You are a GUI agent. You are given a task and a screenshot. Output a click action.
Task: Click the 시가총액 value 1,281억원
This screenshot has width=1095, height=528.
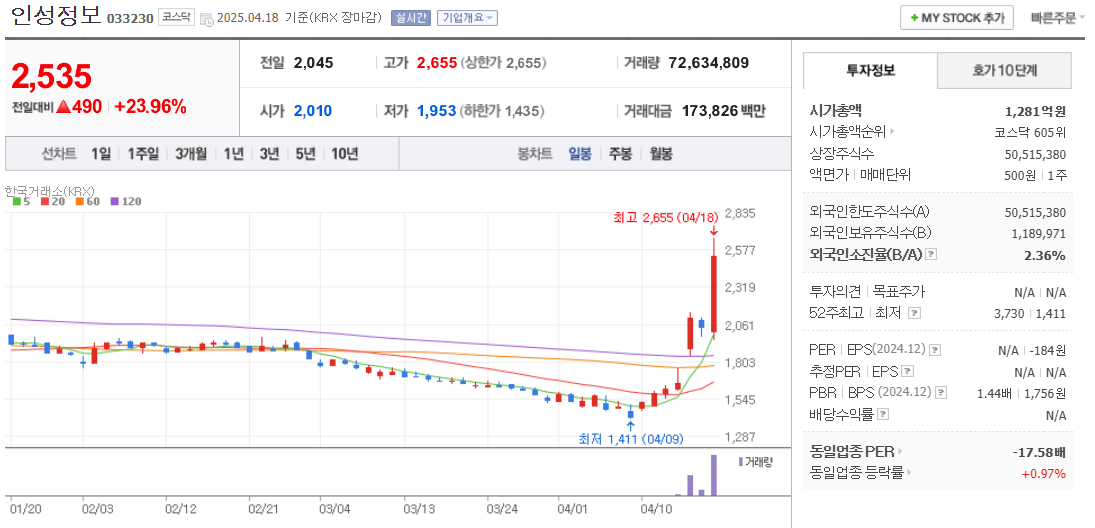(1035, 110)
